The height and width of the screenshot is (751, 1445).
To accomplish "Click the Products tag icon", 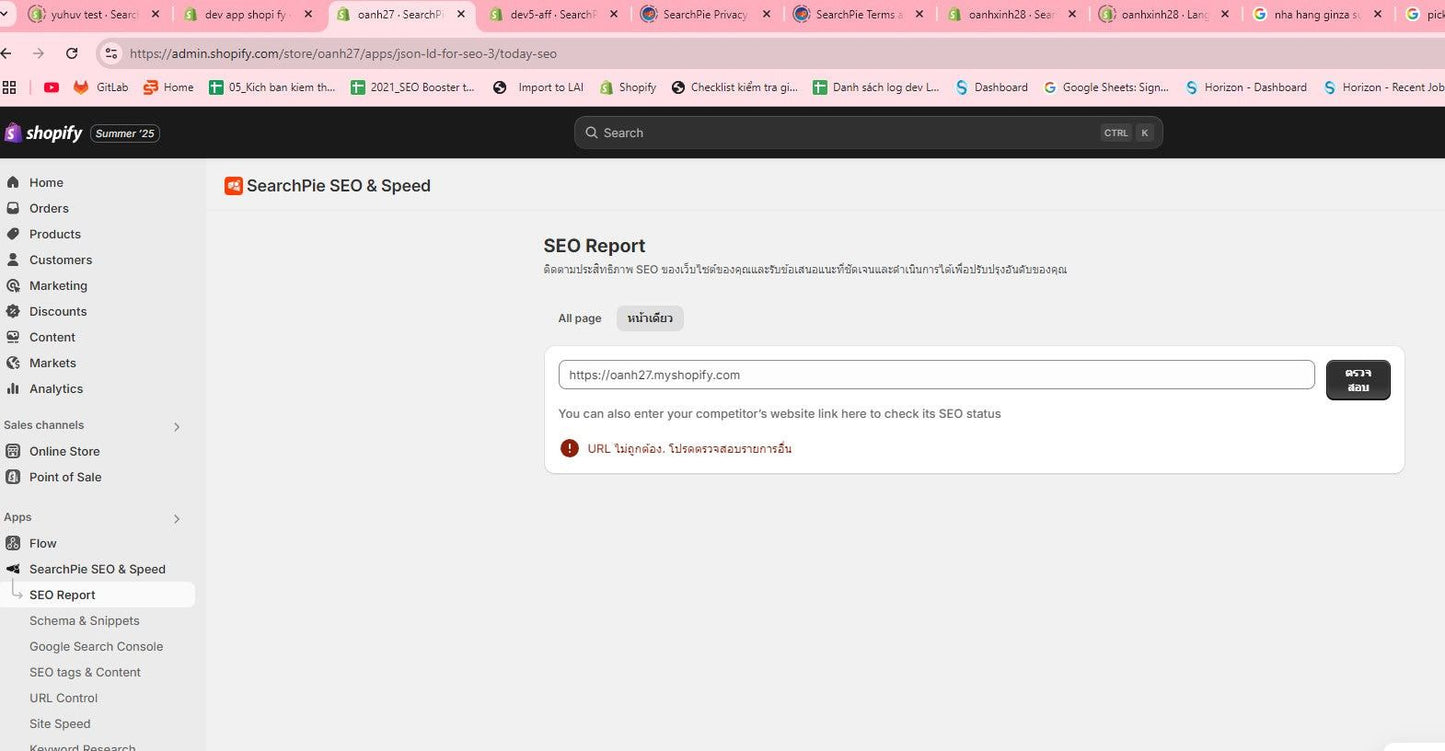I will (13, 234).
